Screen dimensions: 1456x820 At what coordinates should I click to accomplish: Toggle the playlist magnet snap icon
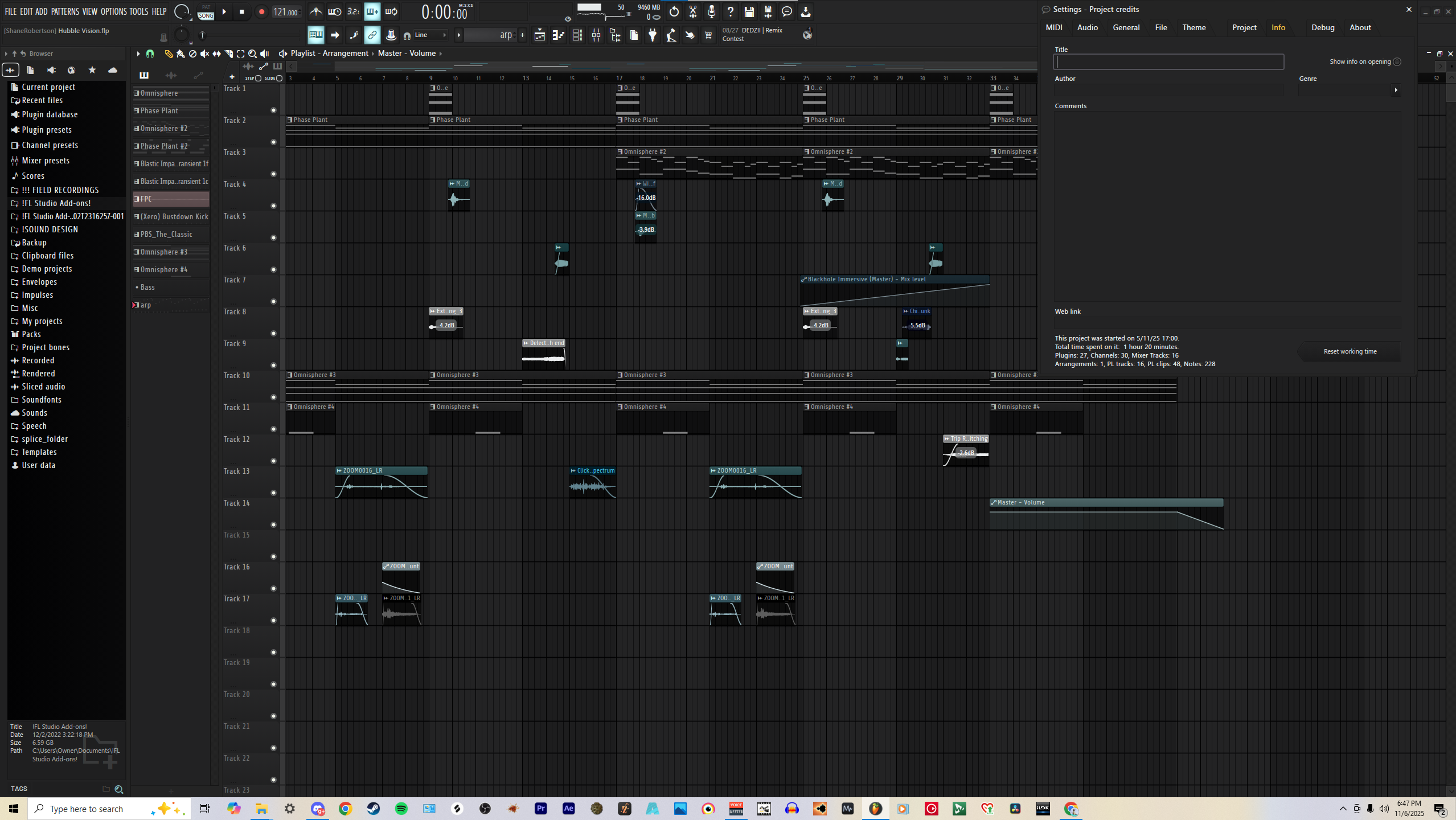tap(150, 54)
